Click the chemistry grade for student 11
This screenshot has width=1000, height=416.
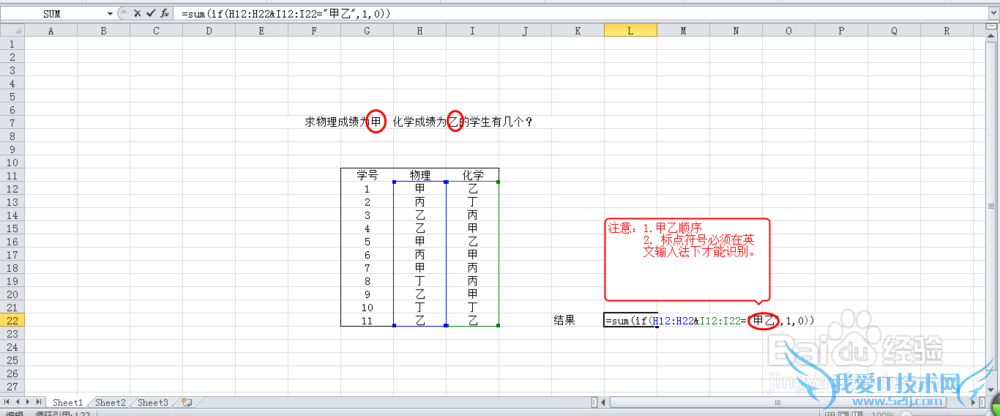tap(472, 321)
